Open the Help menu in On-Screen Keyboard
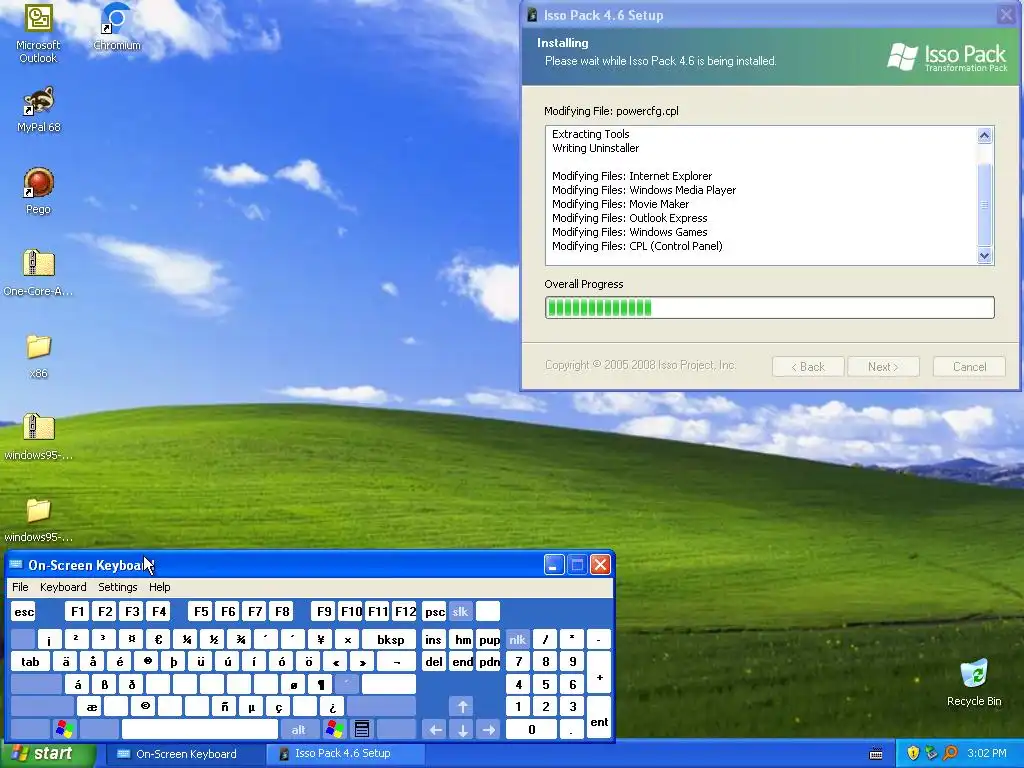 coord(159,587)
